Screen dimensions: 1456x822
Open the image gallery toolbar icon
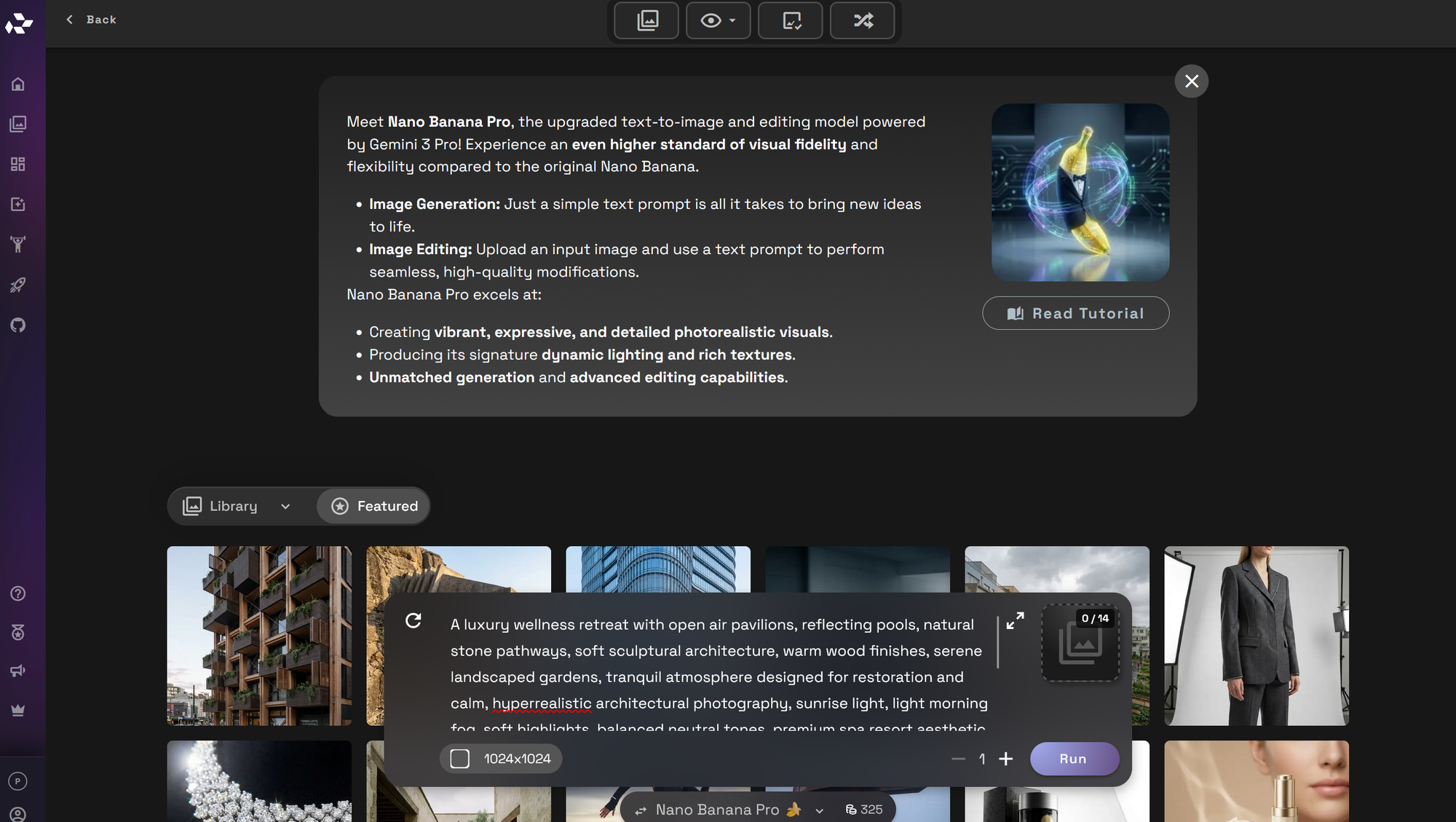click(646, 20)
